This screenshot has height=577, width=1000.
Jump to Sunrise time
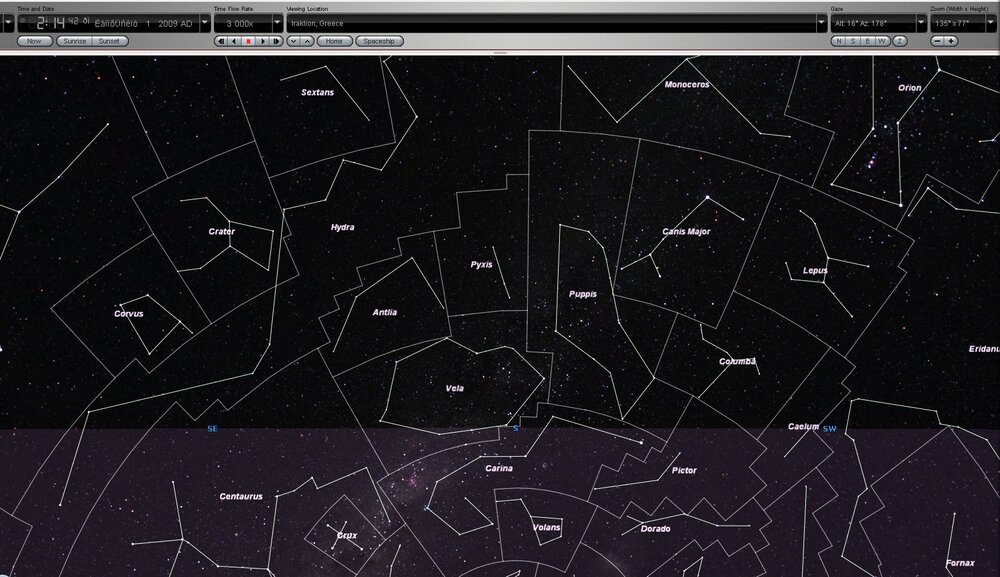pyautogui.click(x=73, y=41)
